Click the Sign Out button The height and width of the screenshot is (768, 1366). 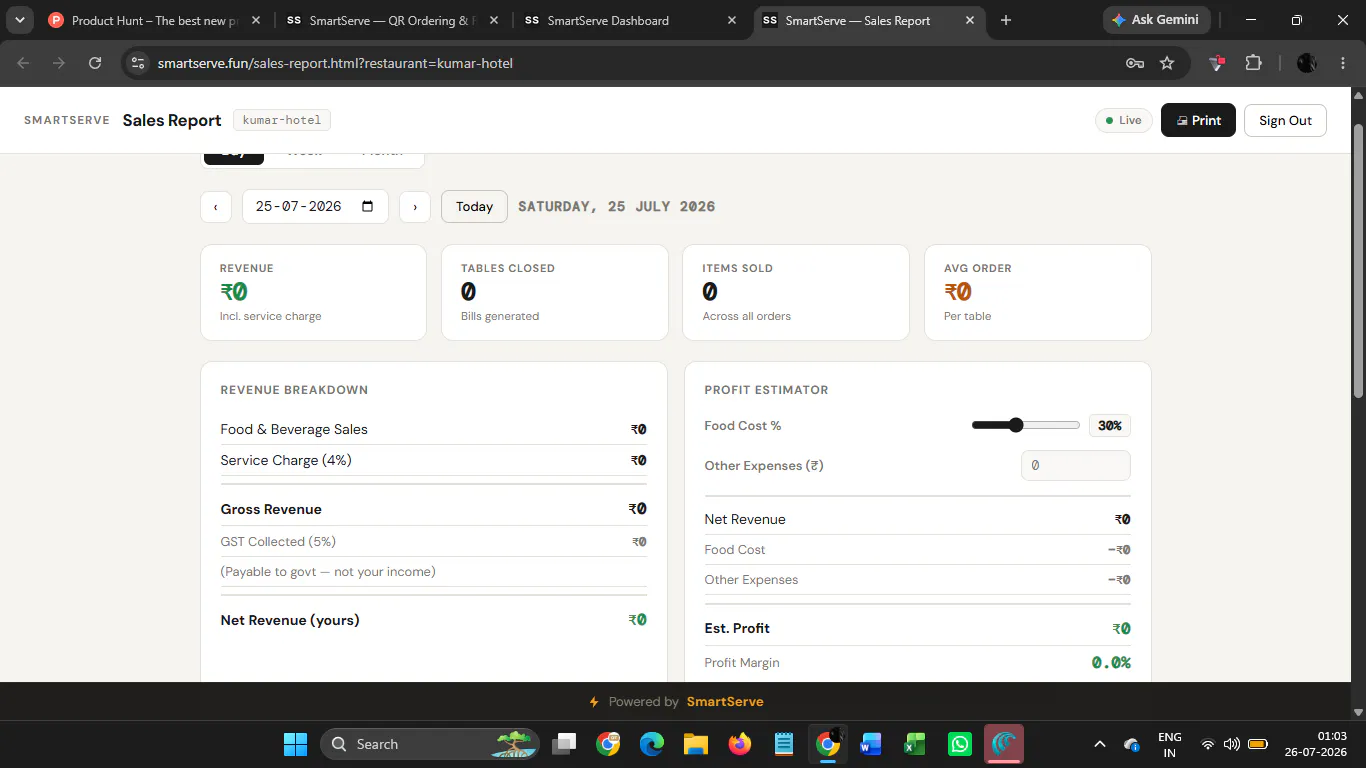pyautogui.click(x=1285, y=120)
